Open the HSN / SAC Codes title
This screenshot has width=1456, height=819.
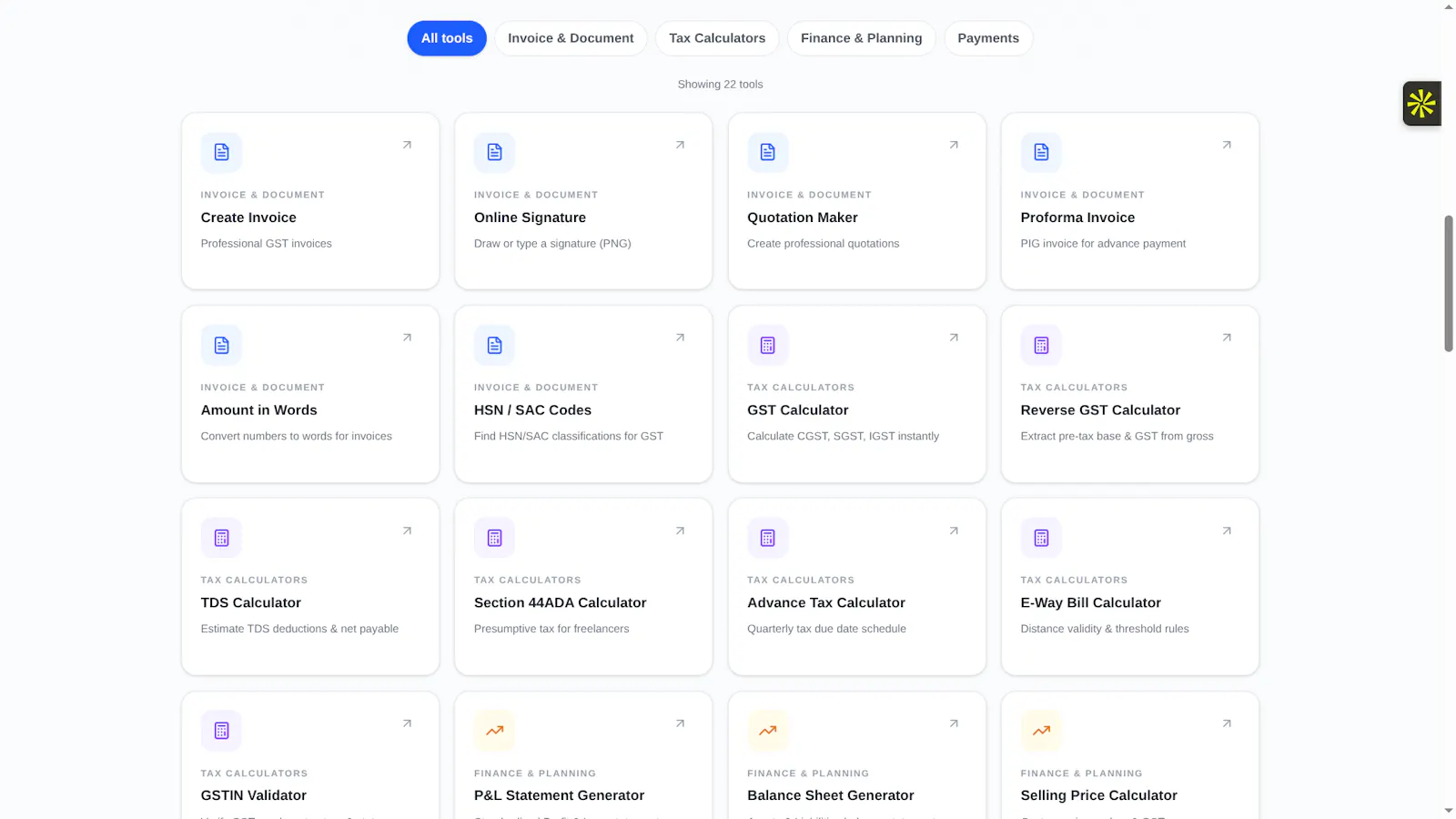click(532, 410)
